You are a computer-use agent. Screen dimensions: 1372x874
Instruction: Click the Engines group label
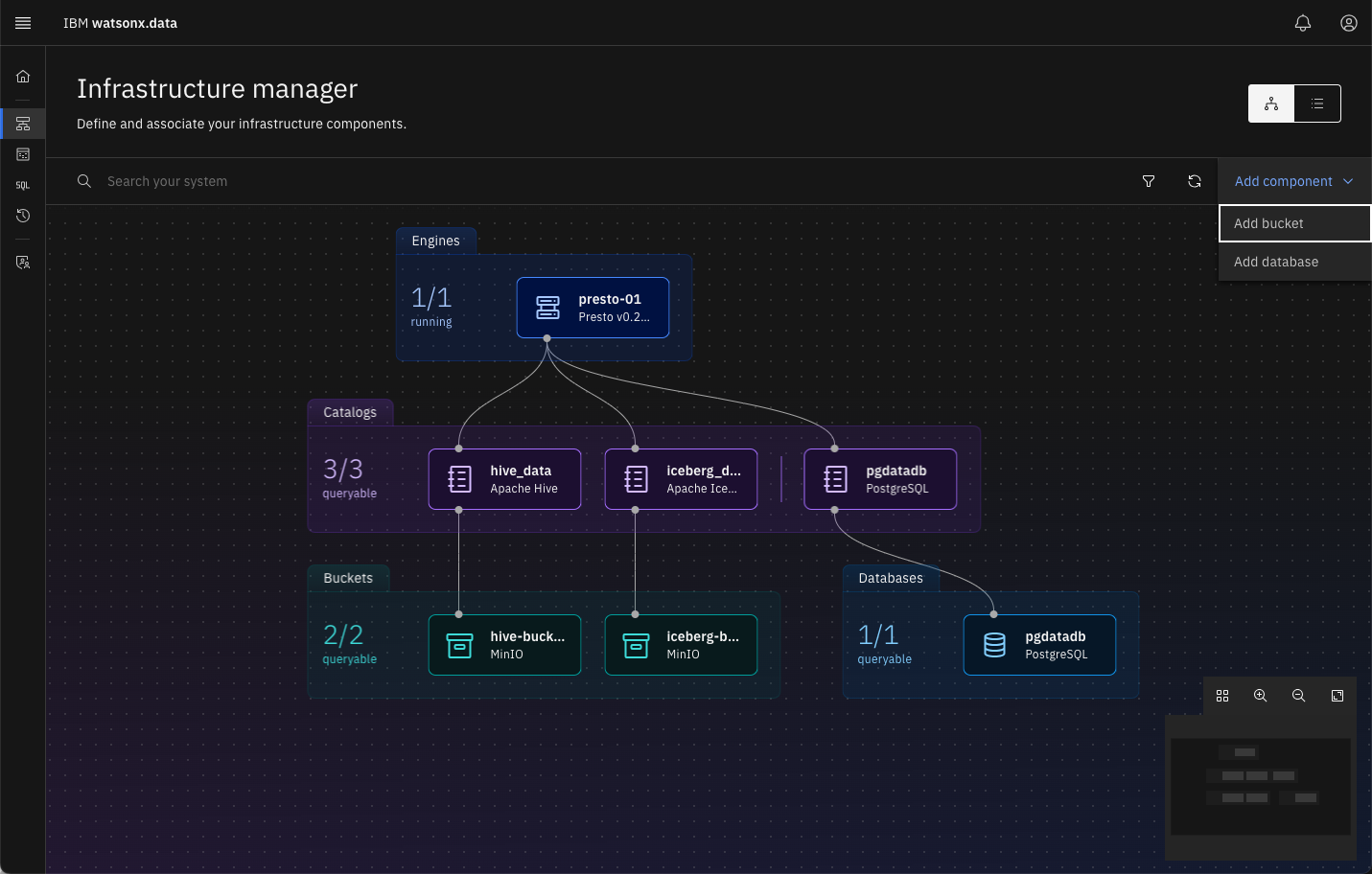[436, 241]
